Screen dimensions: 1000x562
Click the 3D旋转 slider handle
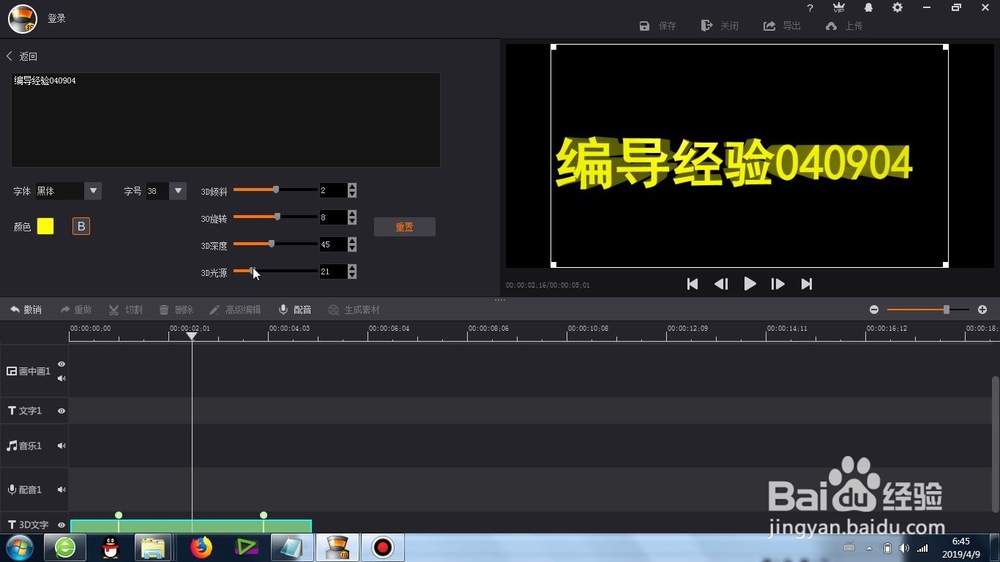coord(277,217)
